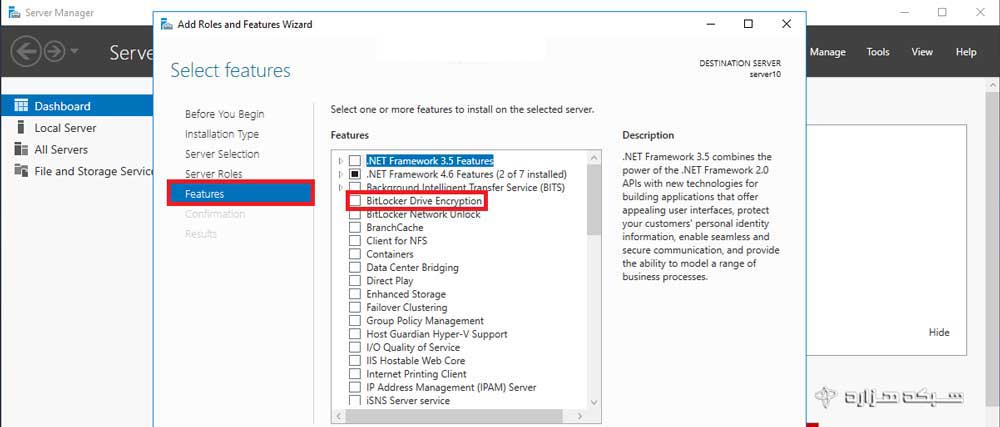The height and width of the screenshot is (427, 1000).
Task: Expand Background Intelligent Transfer Service node
Action: (x=341, y=187)
